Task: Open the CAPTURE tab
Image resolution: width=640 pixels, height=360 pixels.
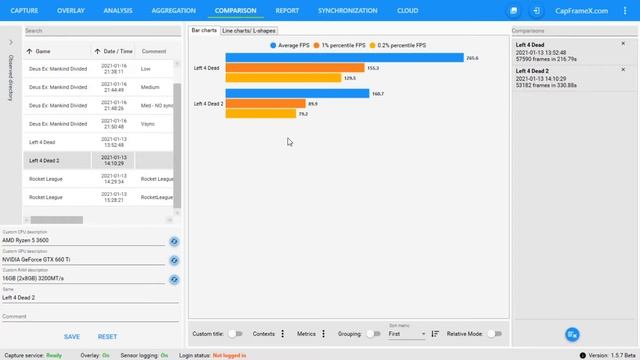Action: (24, 11)
